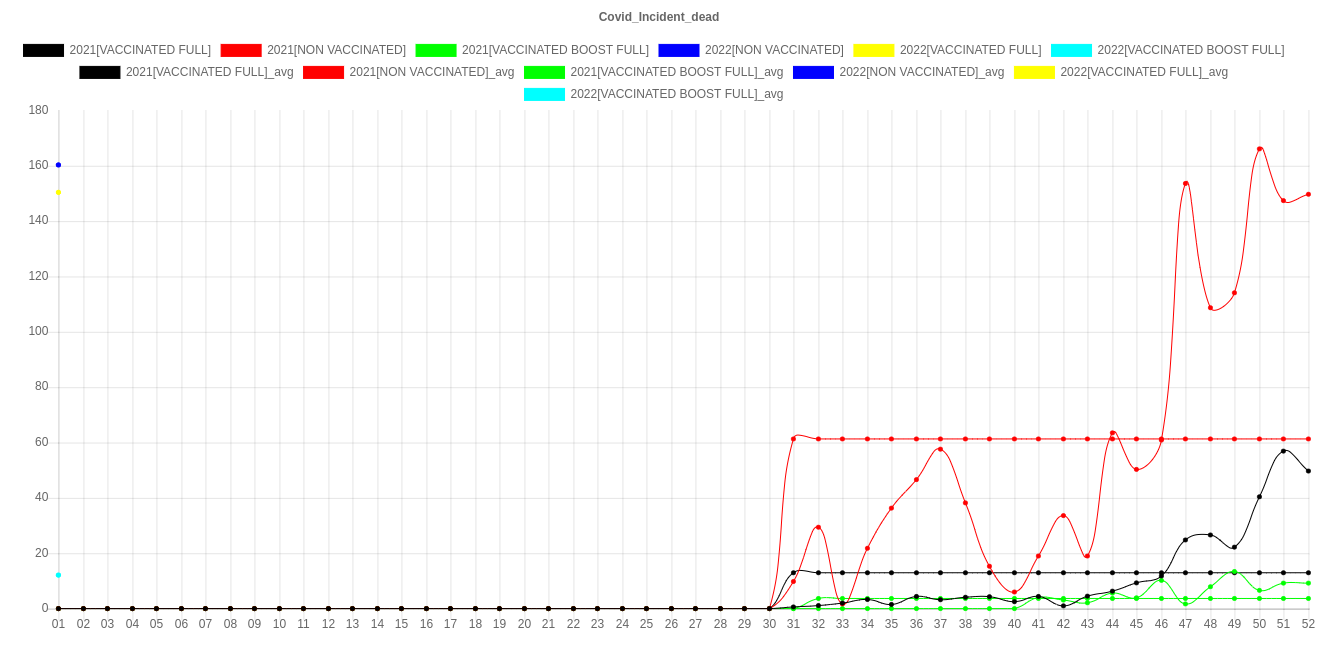Hide 2022[VACCINATED BOOST FULL]_avg via legend label
Screen dimensions: 1318x659
click(676, 94)
